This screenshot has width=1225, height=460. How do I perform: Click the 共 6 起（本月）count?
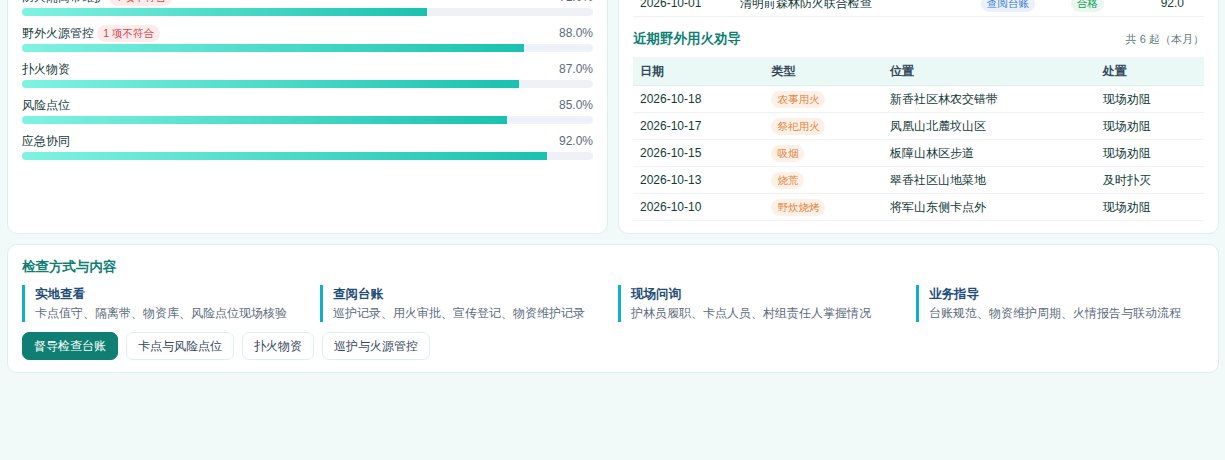(x=1164, y=39)
